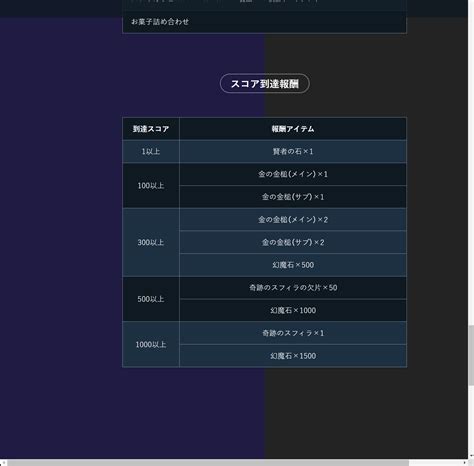Viewport: 474px width, 466px height.
Task: Click the 500以上 score cell
Action: point(151,299)
